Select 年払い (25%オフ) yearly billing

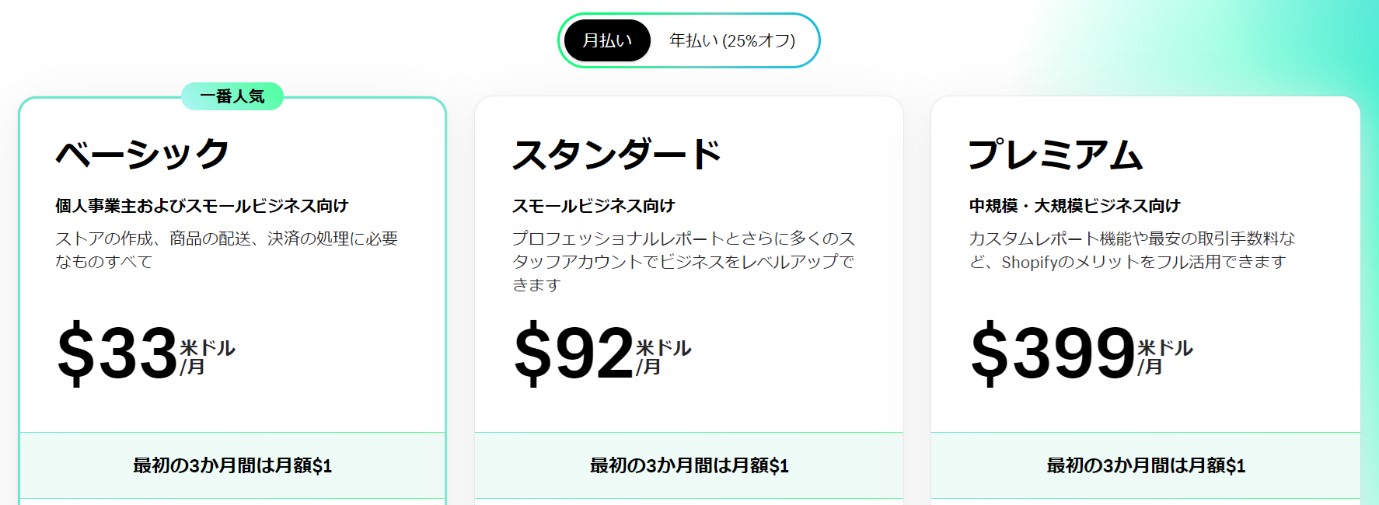tap(732, 41)
